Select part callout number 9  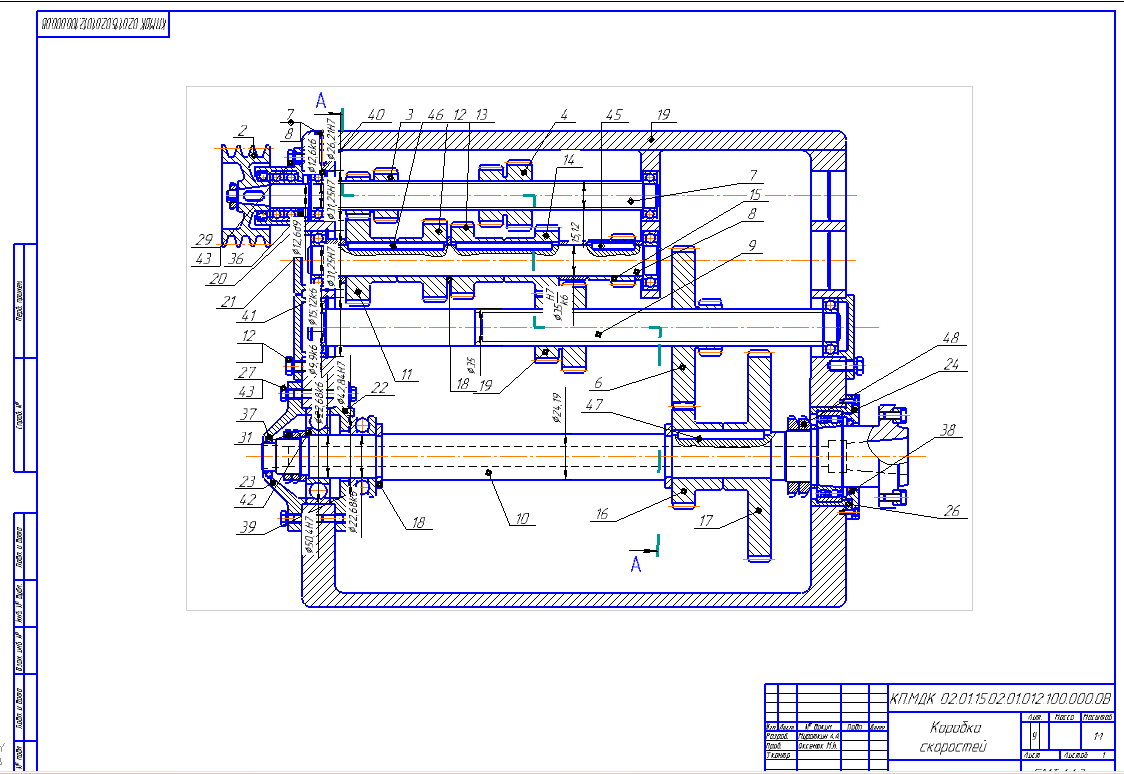click(751, 245)
